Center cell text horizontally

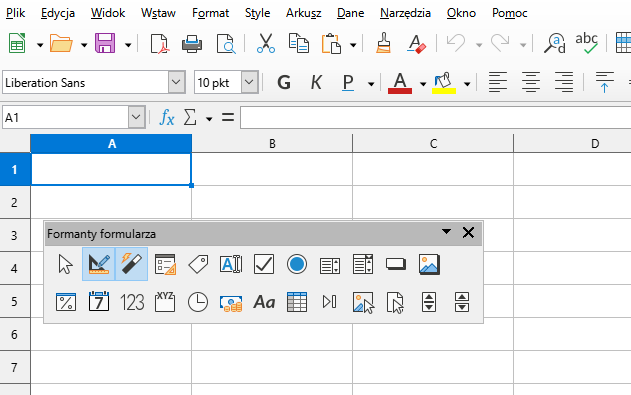(531, 82)
